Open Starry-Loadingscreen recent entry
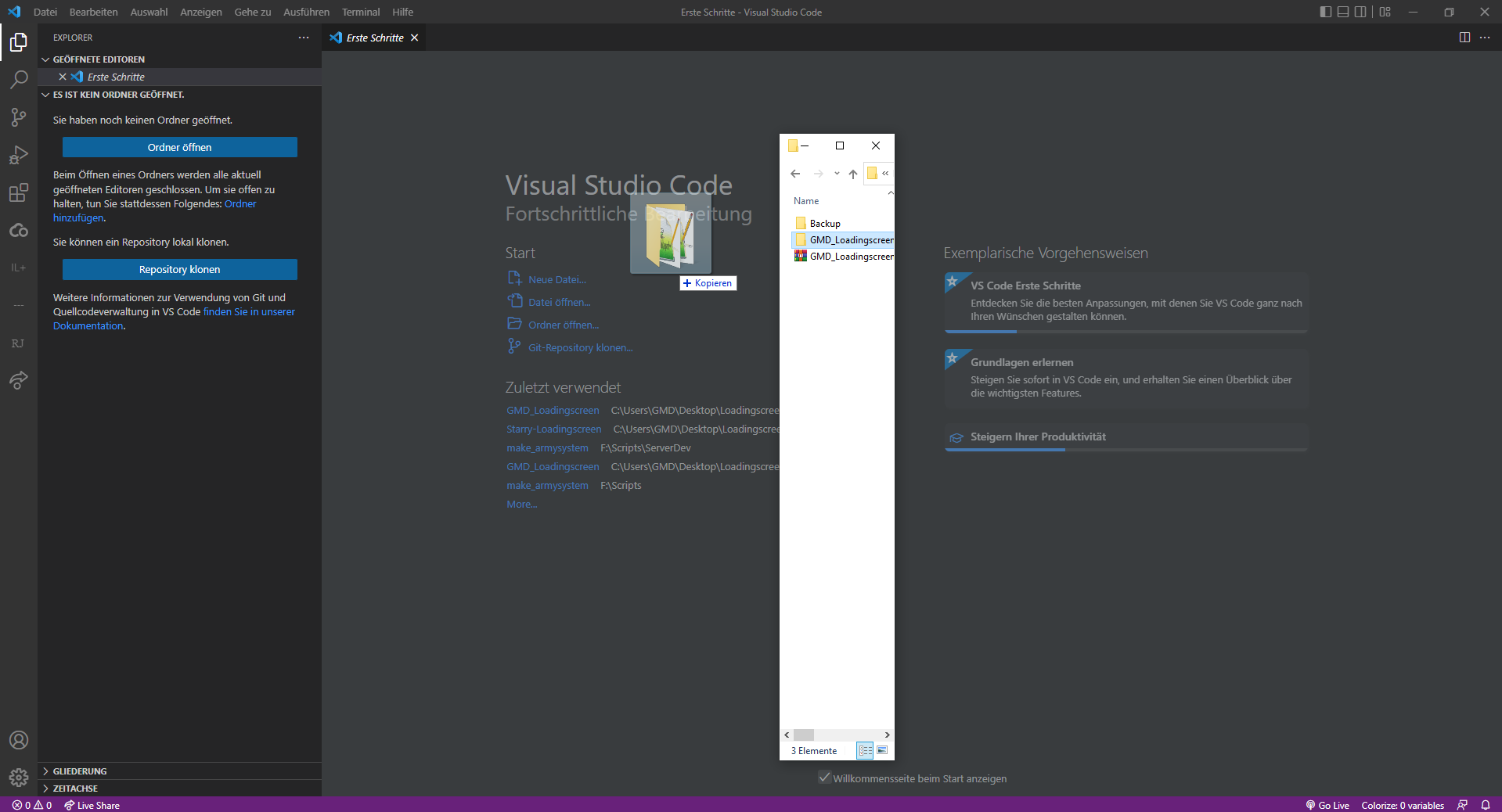Viewport: 1502px width, 812px height. tap(553, 429)
